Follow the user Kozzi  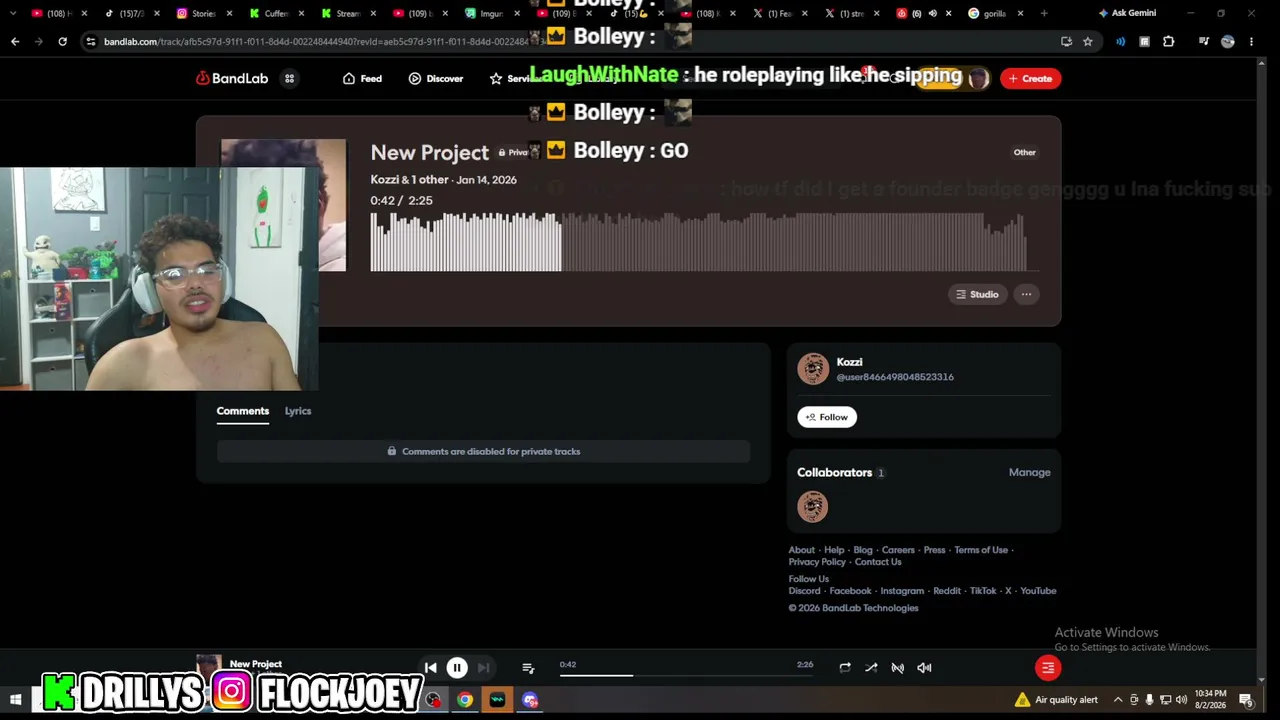[x=827, y=417]
